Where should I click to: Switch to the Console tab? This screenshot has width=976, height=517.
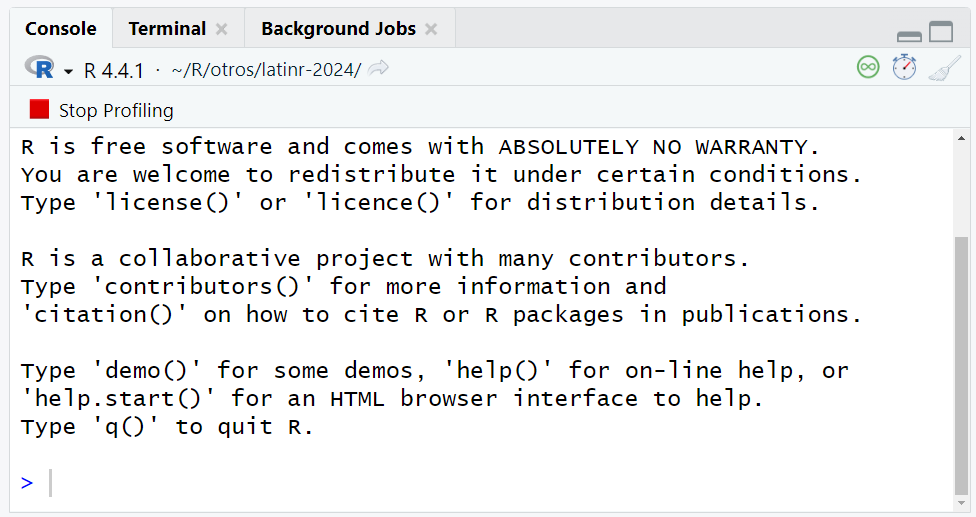tap(61, 29)
